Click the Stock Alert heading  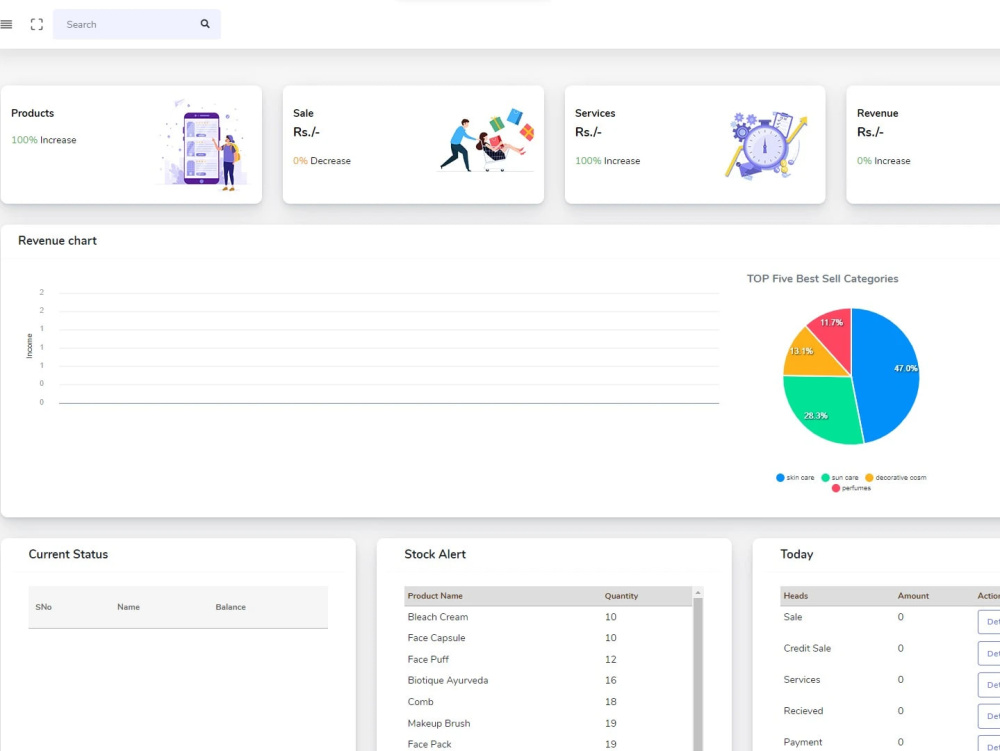point(435,554)
